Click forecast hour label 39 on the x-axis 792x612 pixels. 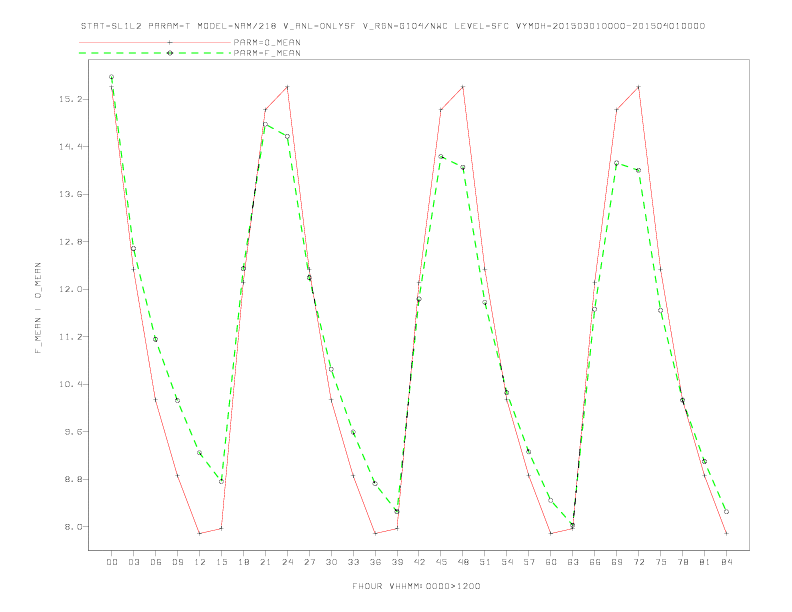pos(397,562)
